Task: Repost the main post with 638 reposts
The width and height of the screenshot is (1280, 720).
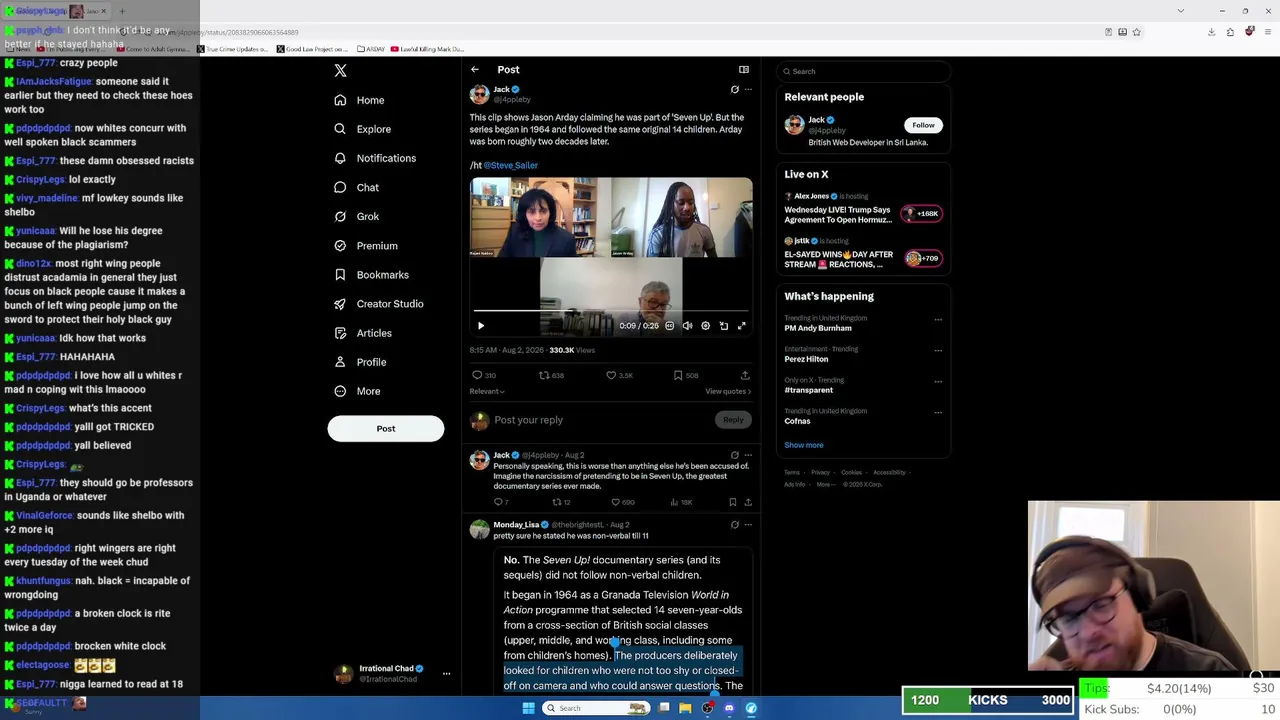Action: (x=552, y=375)
